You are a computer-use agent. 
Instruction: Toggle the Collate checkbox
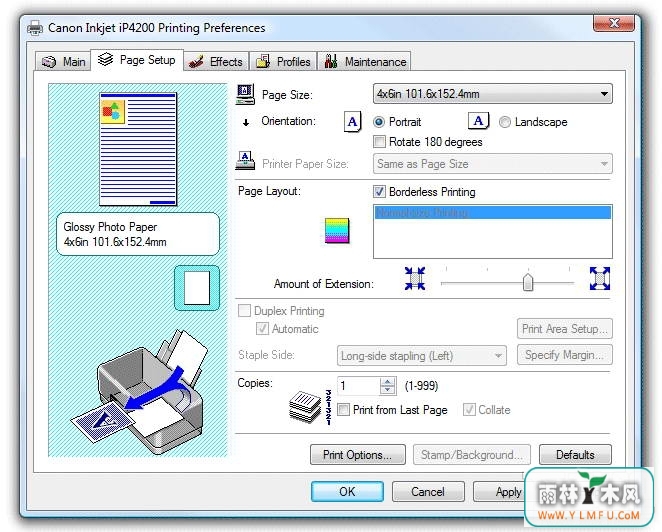pos(469,410)
